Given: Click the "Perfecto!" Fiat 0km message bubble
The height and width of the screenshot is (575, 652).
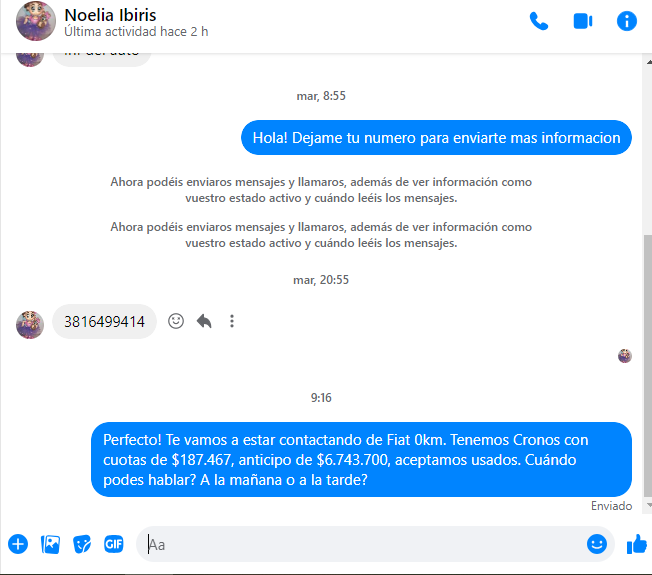Looking at the screenshot, I should click(x=361, y=460).
